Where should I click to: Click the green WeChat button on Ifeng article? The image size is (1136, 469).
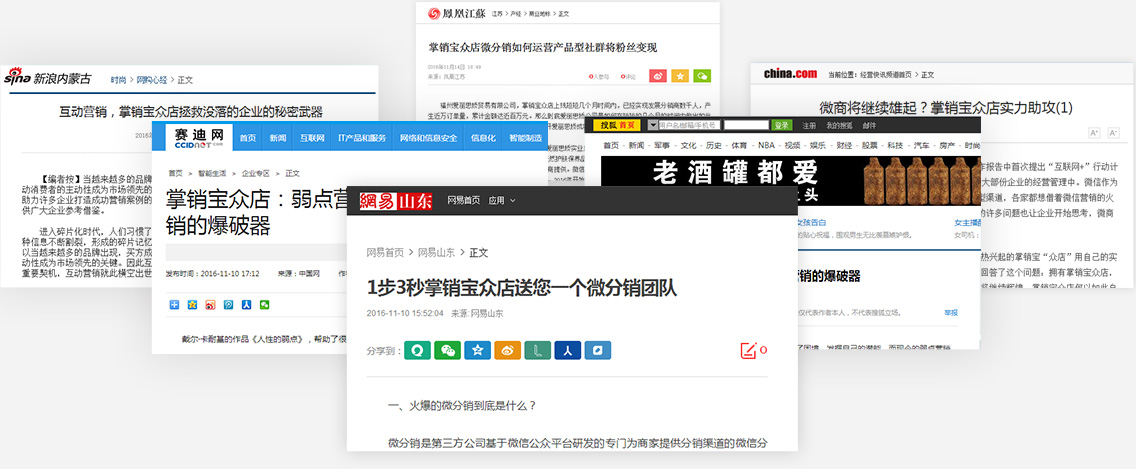703,76
